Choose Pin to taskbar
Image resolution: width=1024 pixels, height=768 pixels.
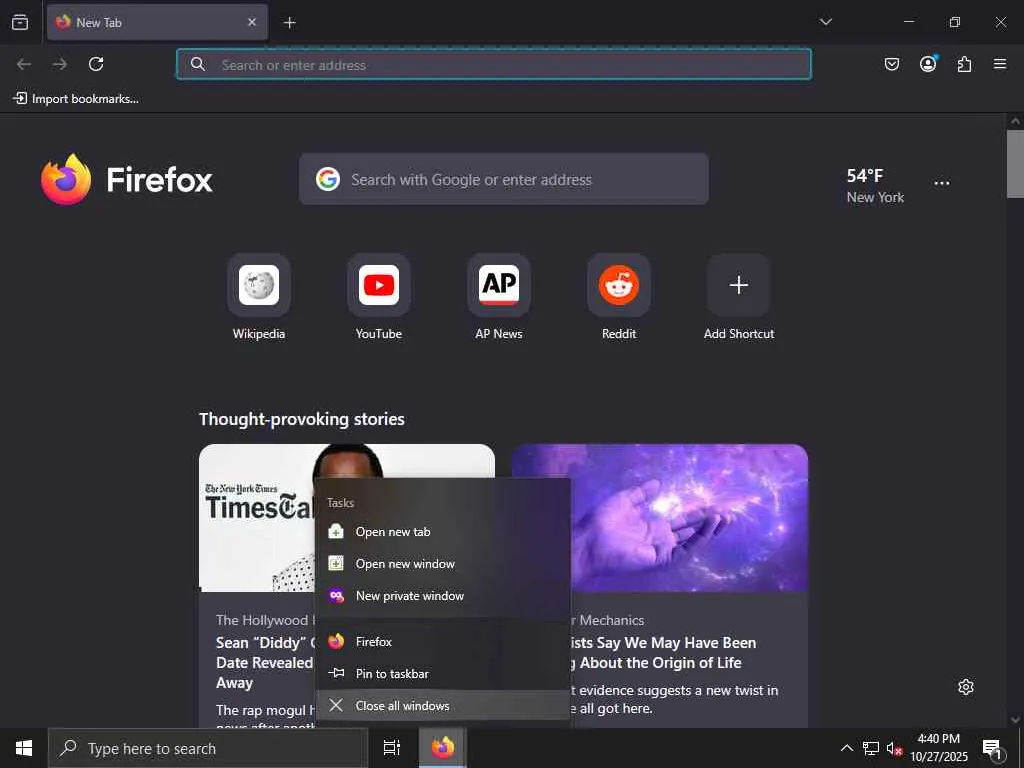point(443,673)
